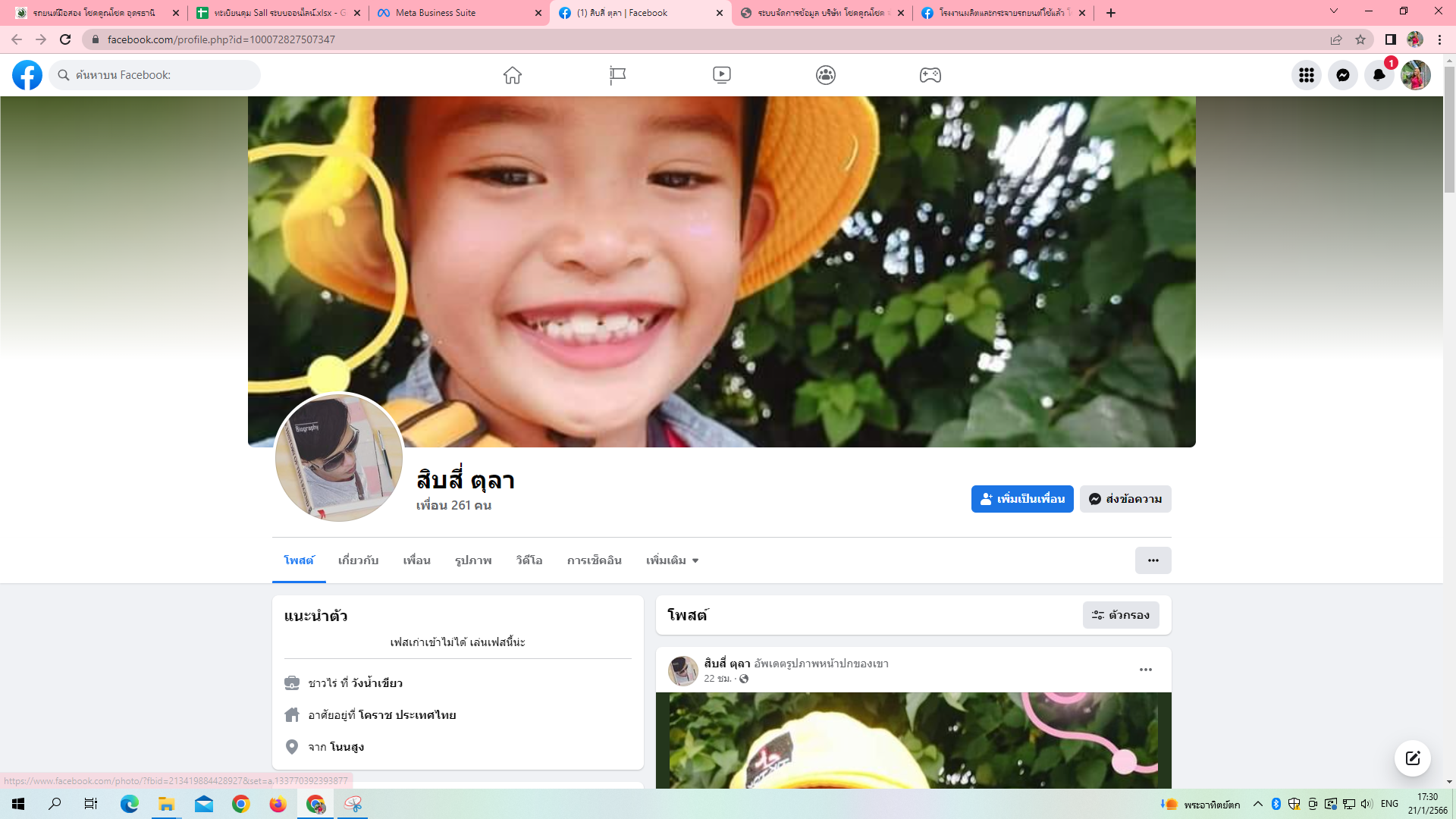
Task: Open the Watch video icon
Action: click(721, 75)
